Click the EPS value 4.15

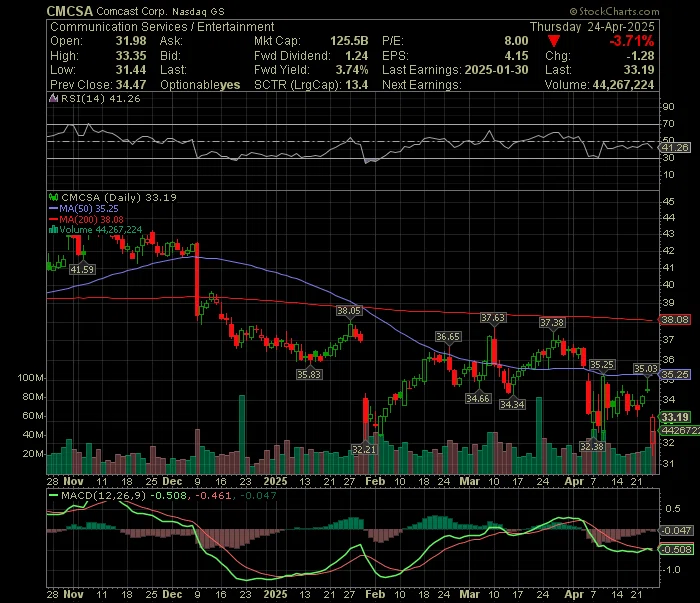(x=516, y=56)
